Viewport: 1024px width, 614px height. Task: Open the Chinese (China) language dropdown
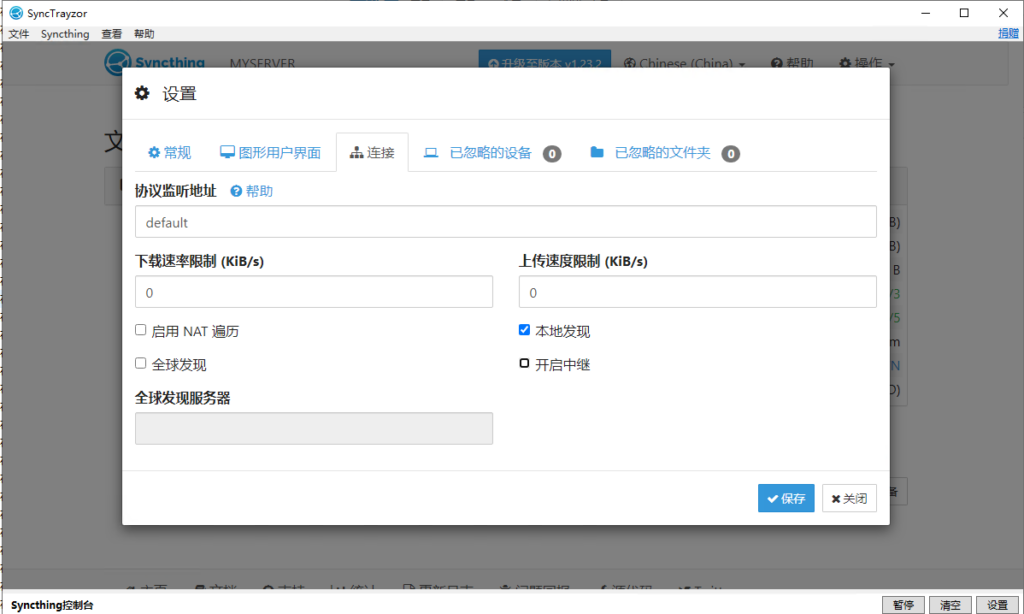tap(684, 63)
